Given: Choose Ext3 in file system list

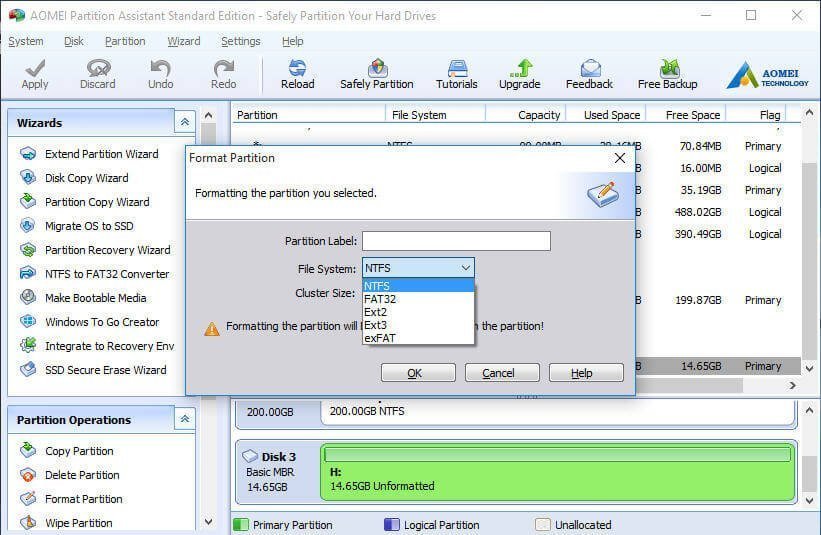Looking at the screenshot, I should click(418, 325).
